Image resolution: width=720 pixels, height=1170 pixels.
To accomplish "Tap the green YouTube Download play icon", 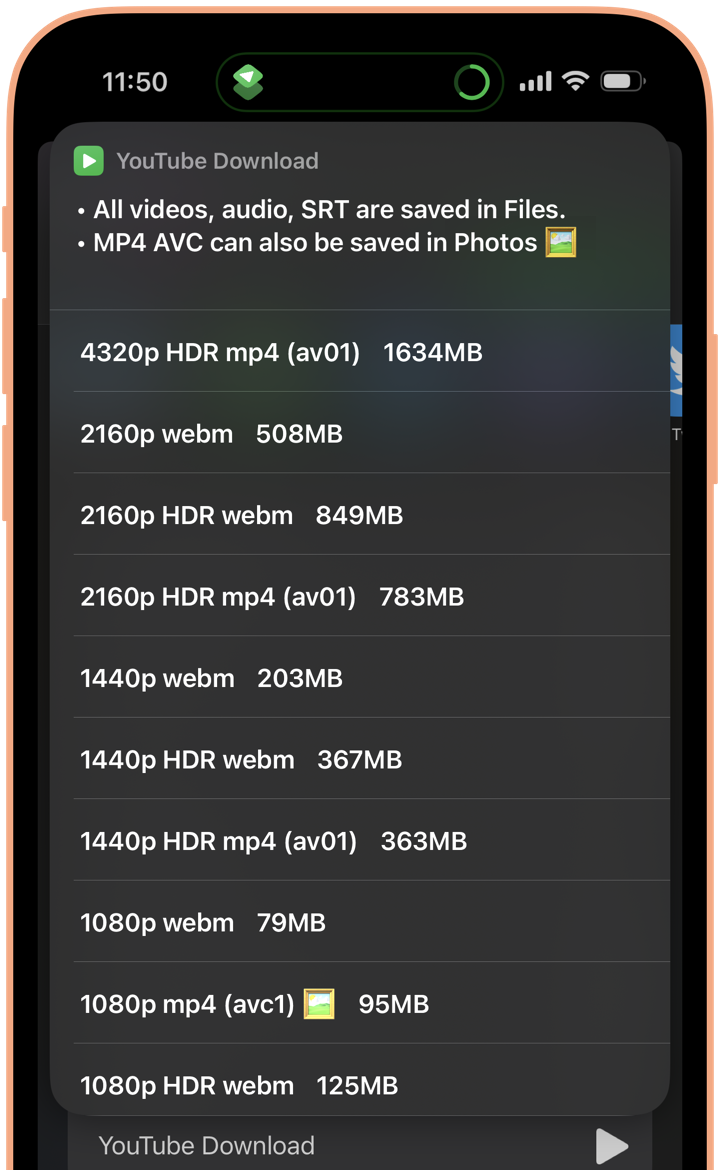I will pos(88,161).
